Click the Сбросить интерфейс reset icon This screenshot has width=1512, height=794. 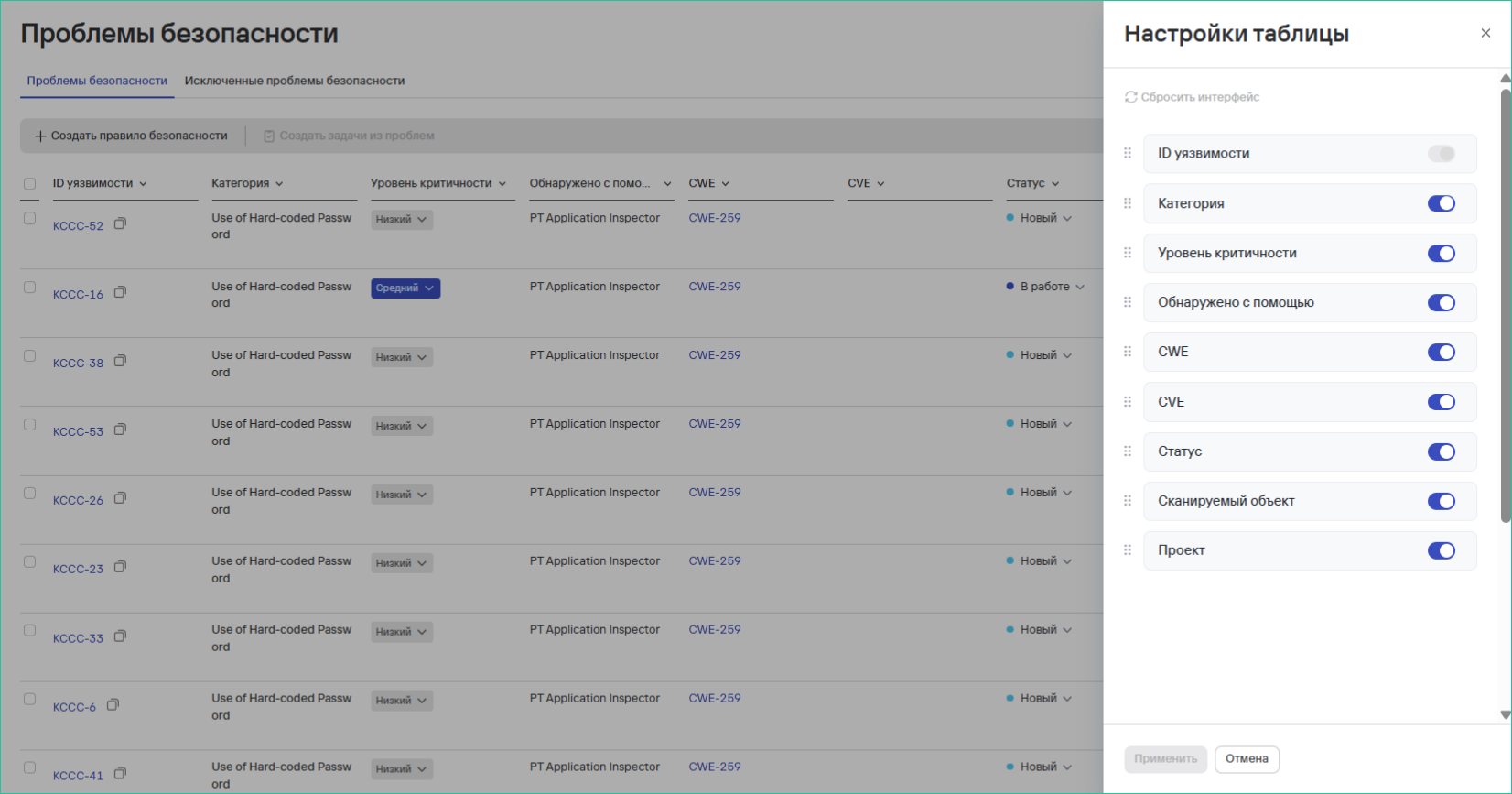coord(1131,97)
